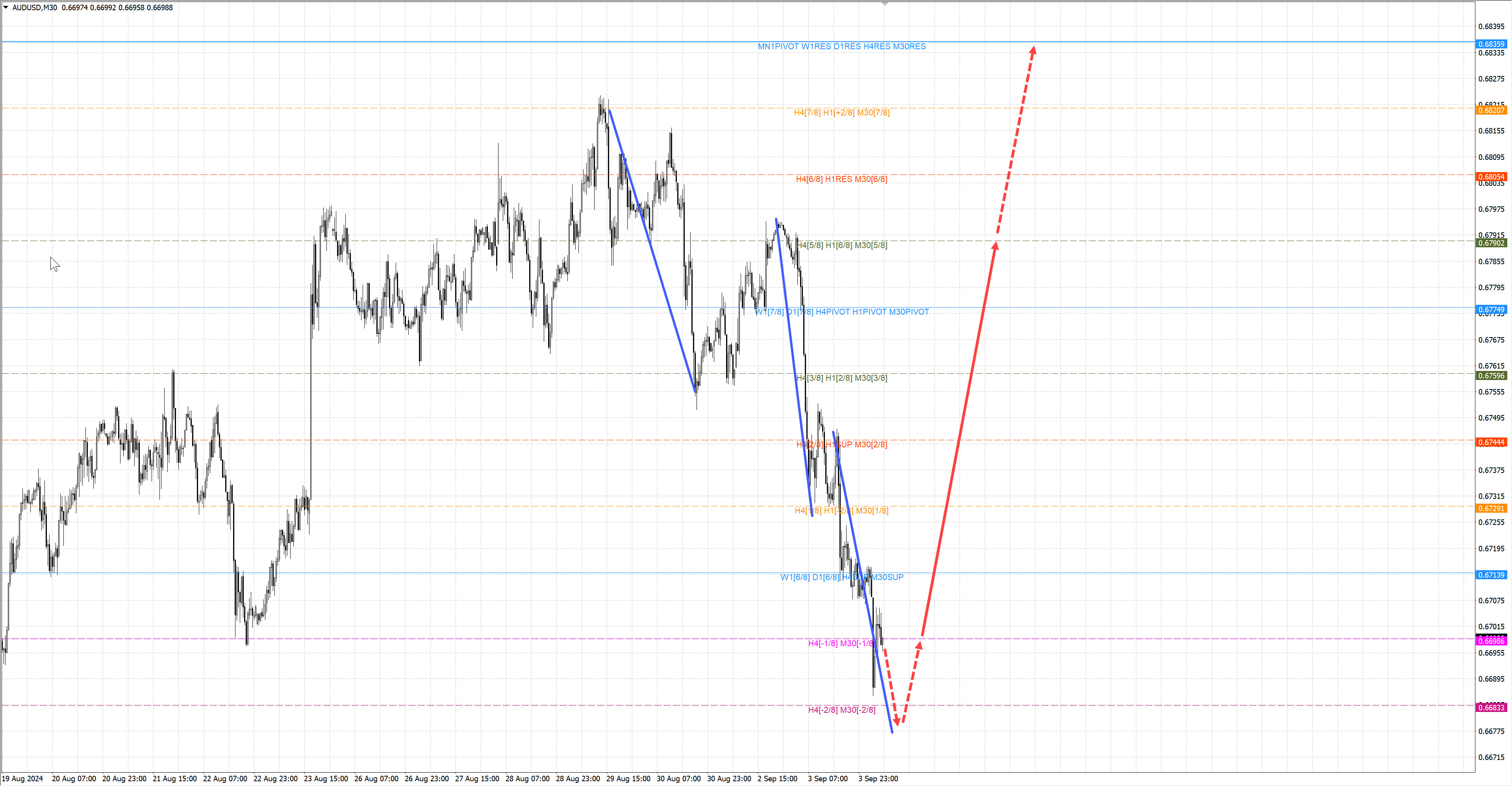Click the 29 Aug 15:00 time axis label
This screenshot has height=786, width=1512.
coord(628,779)
